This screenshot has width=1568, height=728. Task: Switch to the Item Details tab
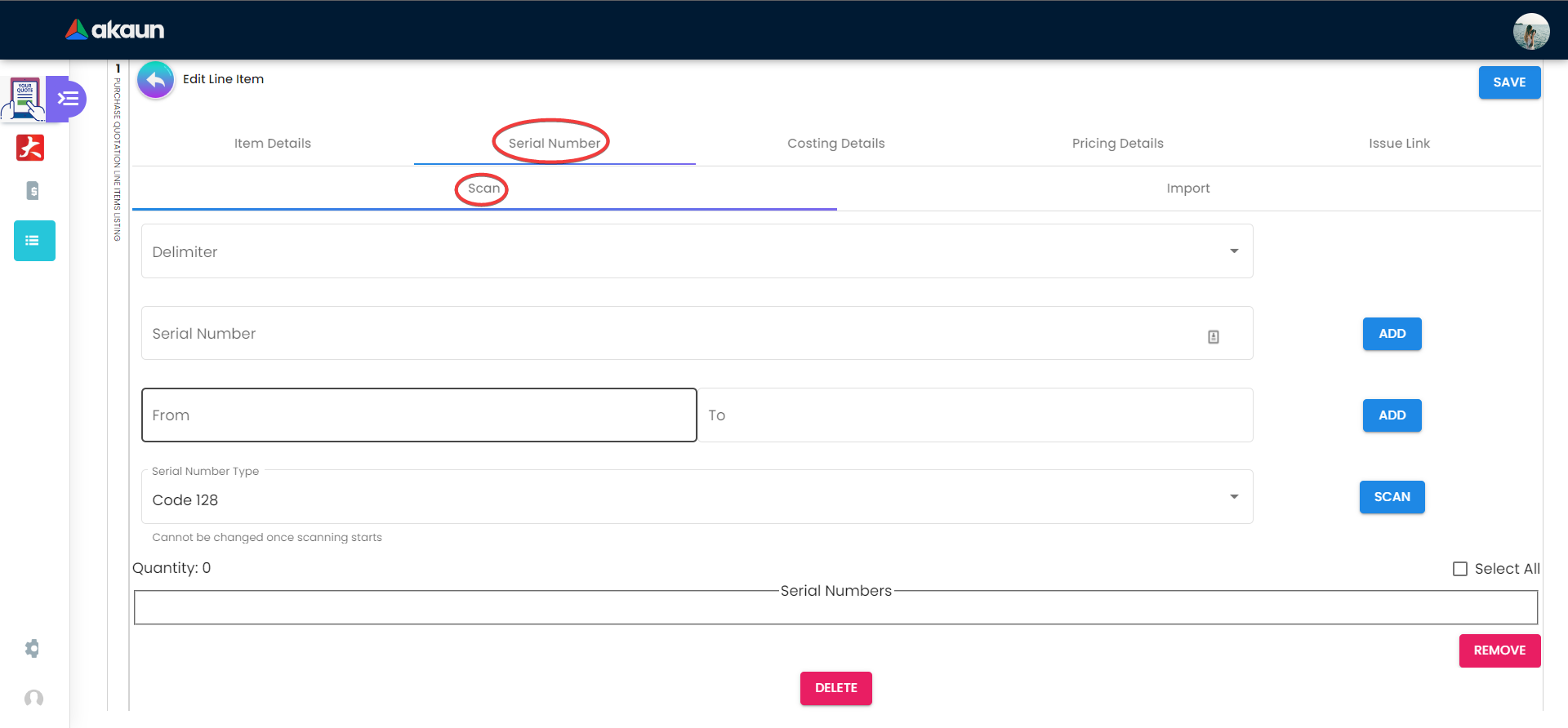pyautogui.click(x=273, y=144)
